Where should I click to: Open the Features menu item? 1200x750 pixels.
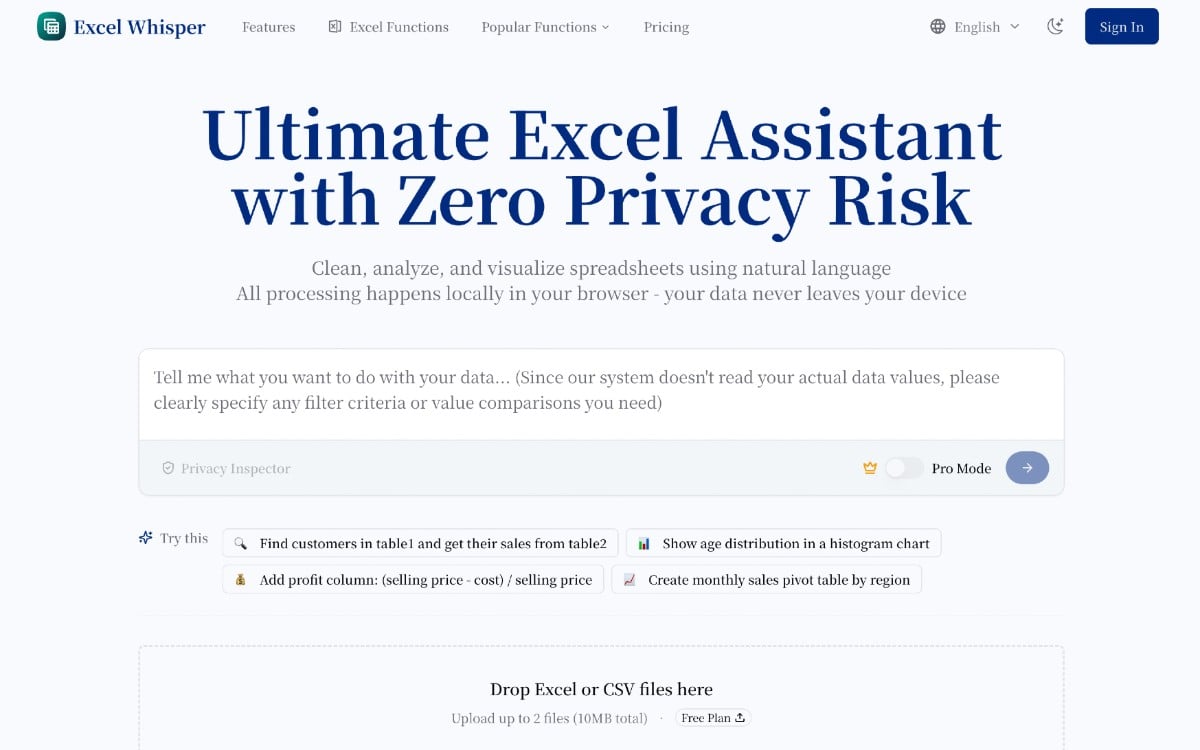pyautogui.click(x=268, y=27)
